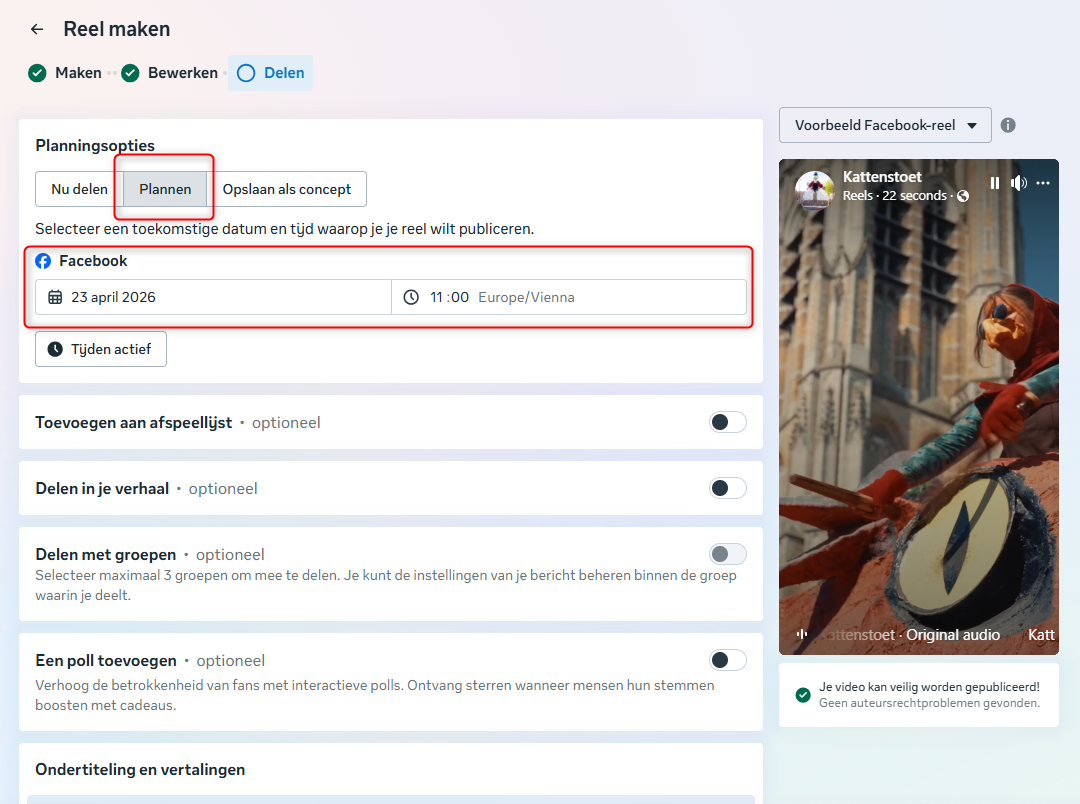Open Tijden actief
1080x804 pixels.
coord(101,349)
